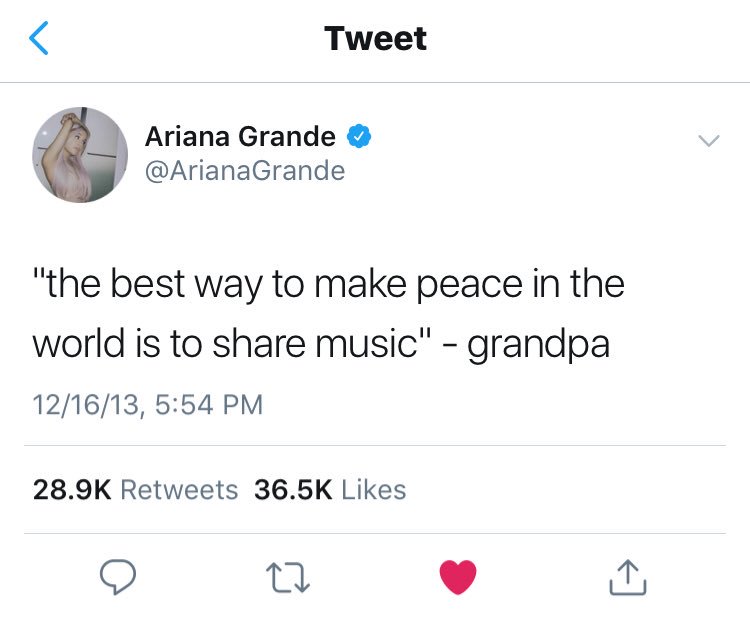Open Ariana Grande's profile picture
The width and height of the screenshot is (750, 620).
pos(80,155)
